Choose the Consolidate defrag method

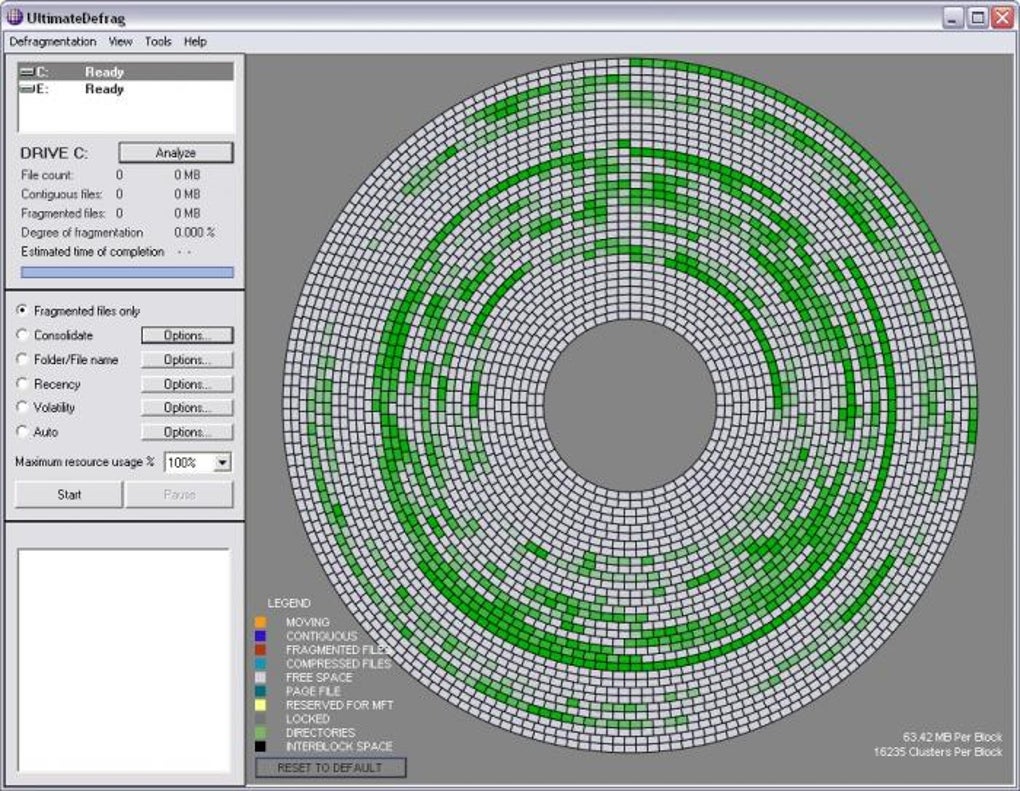tap(23, 335)
